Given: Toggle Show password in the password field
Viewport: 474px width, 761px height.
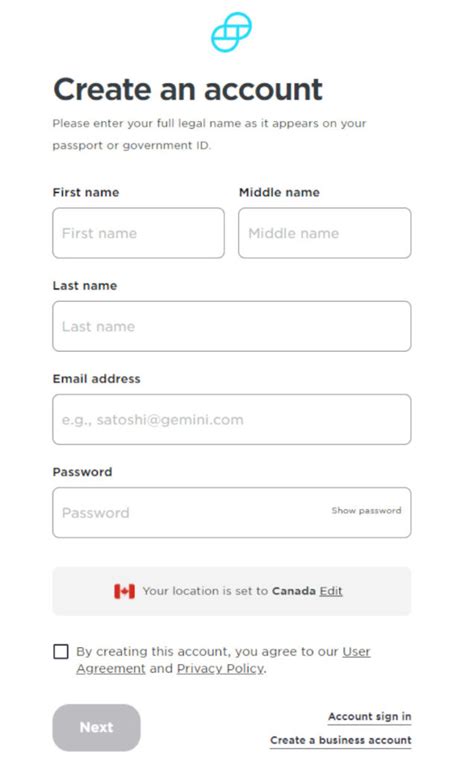Looking at the screenshot, I should [x=366, y=511].
